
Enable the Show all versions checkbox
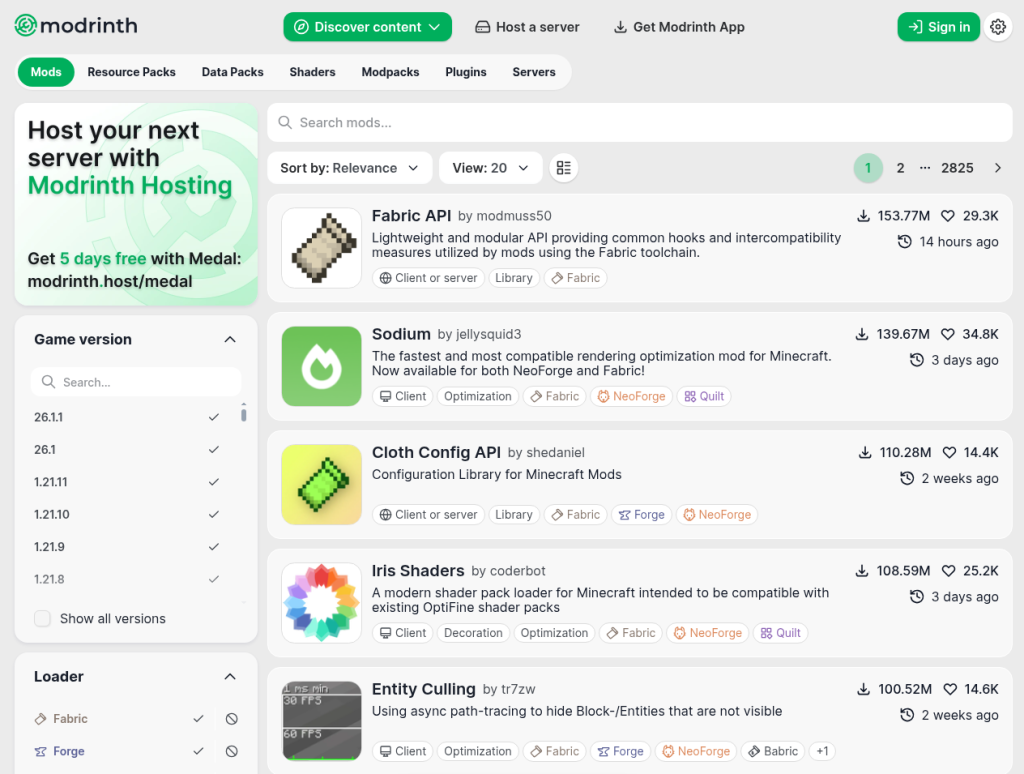(x=43, y=619)
